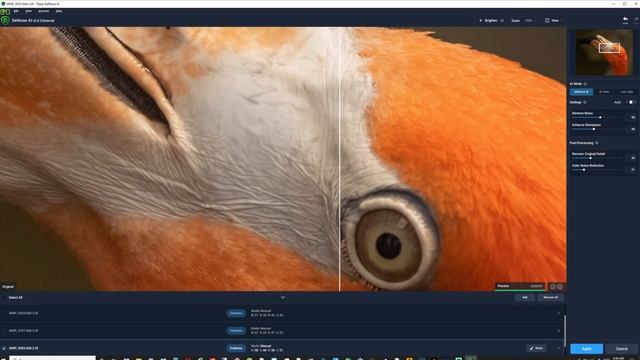Click the DeNoise AI shield logo
Screen dimensions: 640x360
point(5,20)
